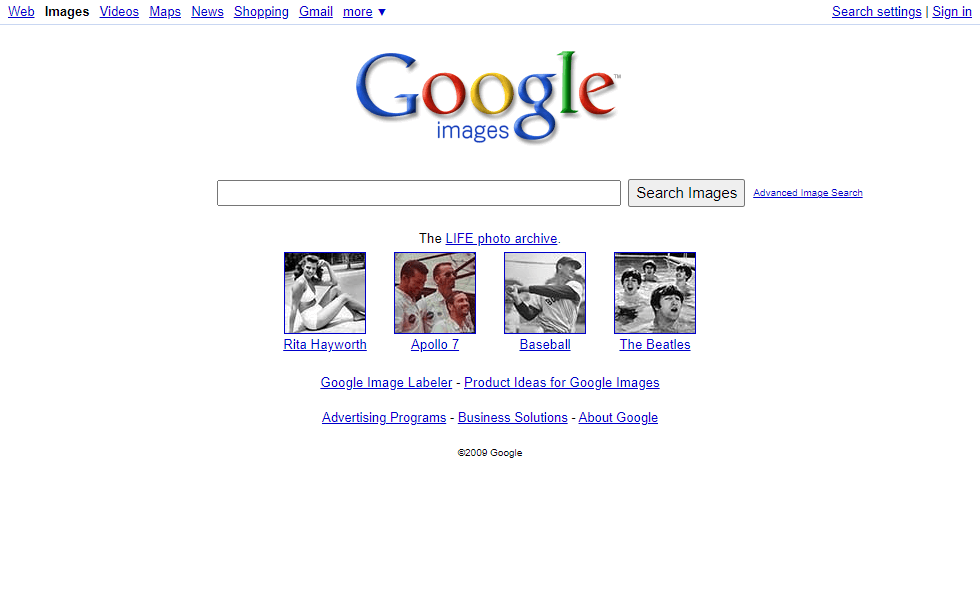The width and height of the screenshot is (980, 600).
Task: Click the Google Images logo
Action: tap(488, 97)
